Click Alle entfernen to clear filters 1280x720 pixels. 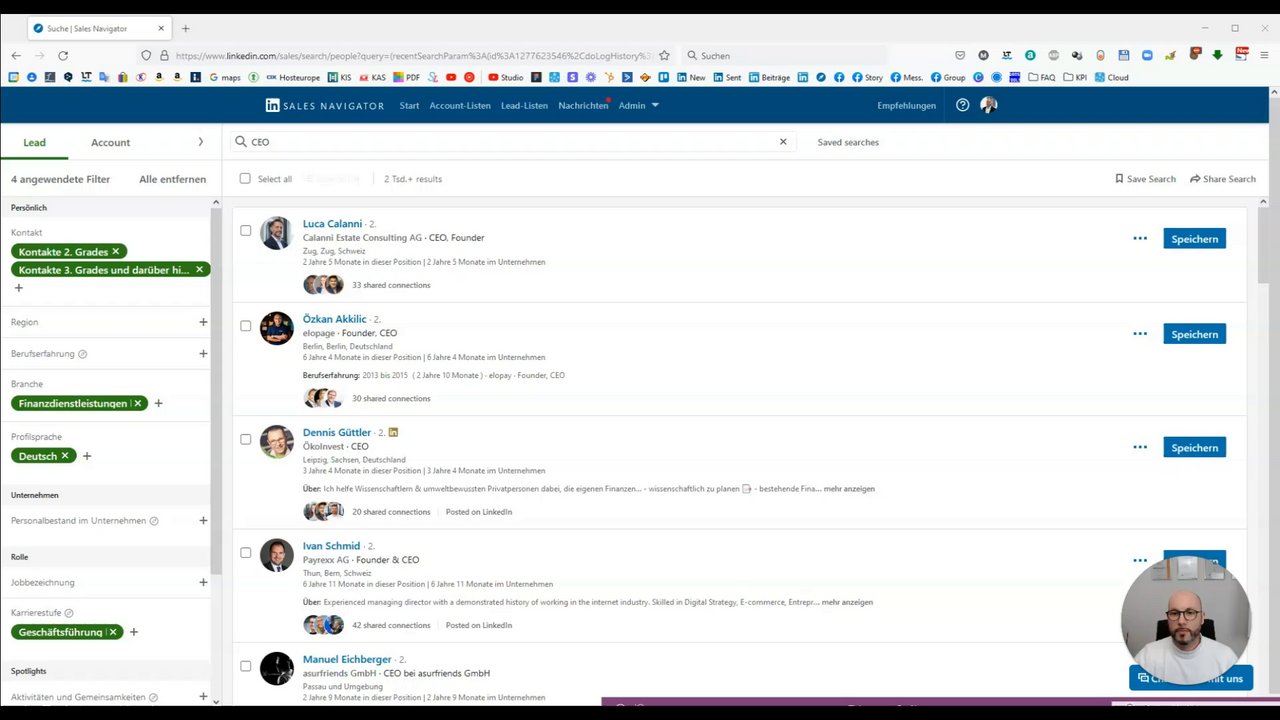[172, 179]
